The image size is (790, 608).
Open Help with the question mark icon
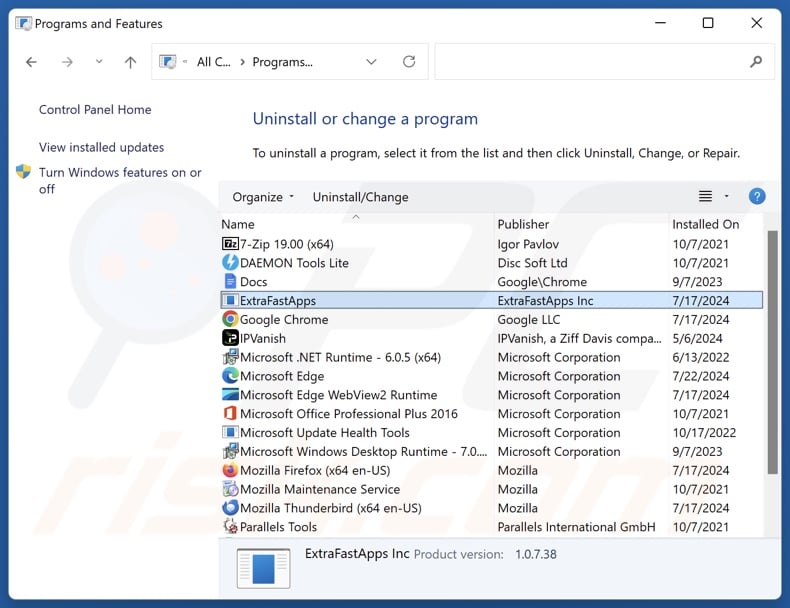pyautogui.click(x=756, y=197)
